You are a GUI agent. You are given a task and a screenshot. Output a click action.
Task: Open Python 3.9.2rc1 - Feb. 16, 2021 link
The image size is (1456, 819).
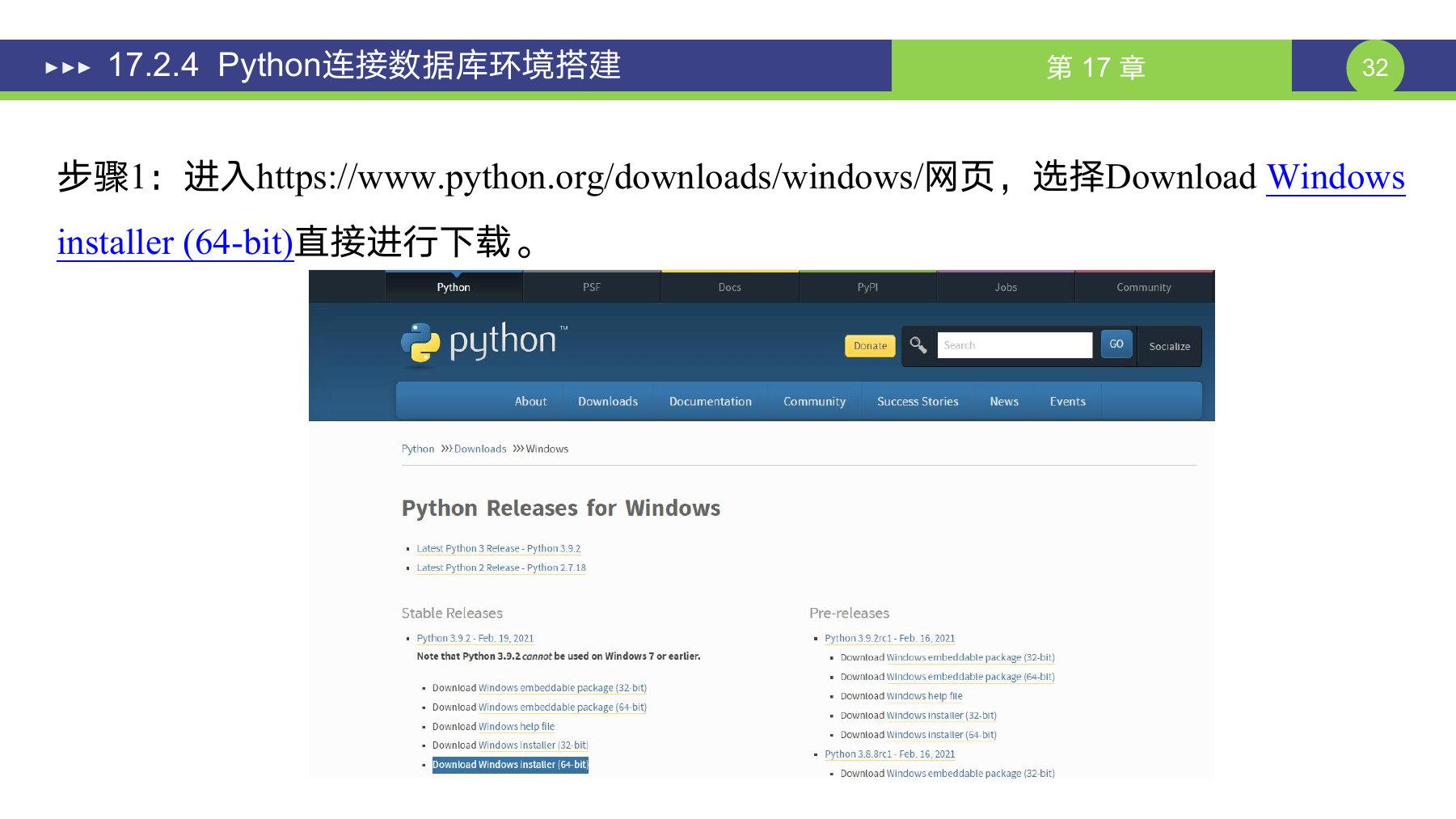point(890,638)
